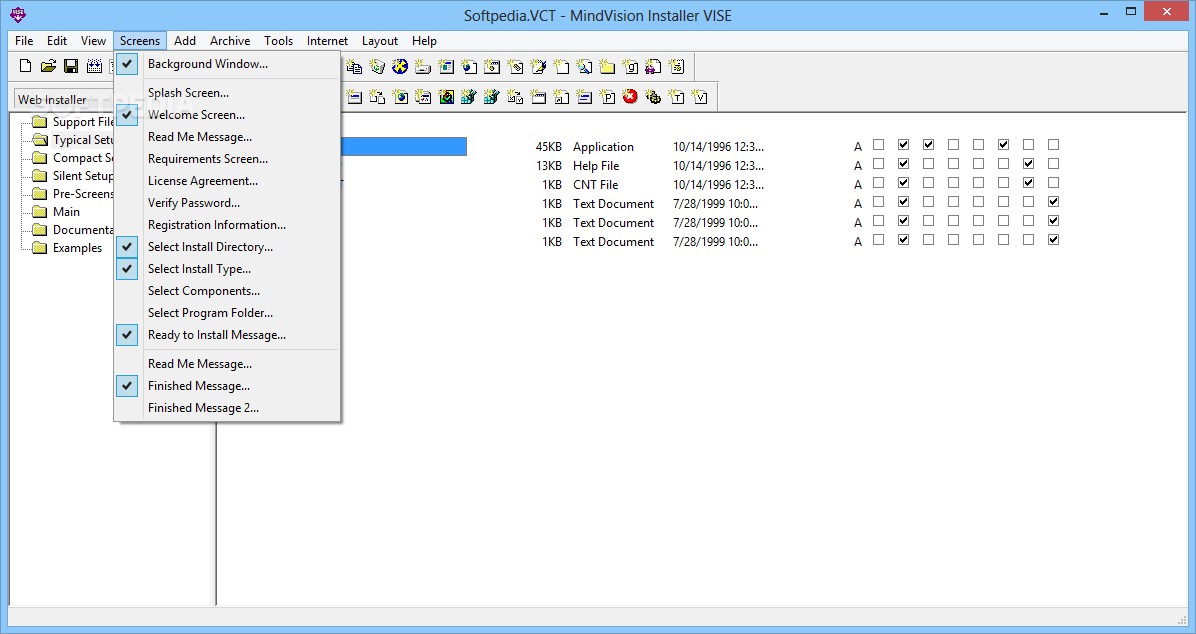Toggle first checkbox in second Text Document row
Viewport: 1196px width, 634px height.
point(879,221)
